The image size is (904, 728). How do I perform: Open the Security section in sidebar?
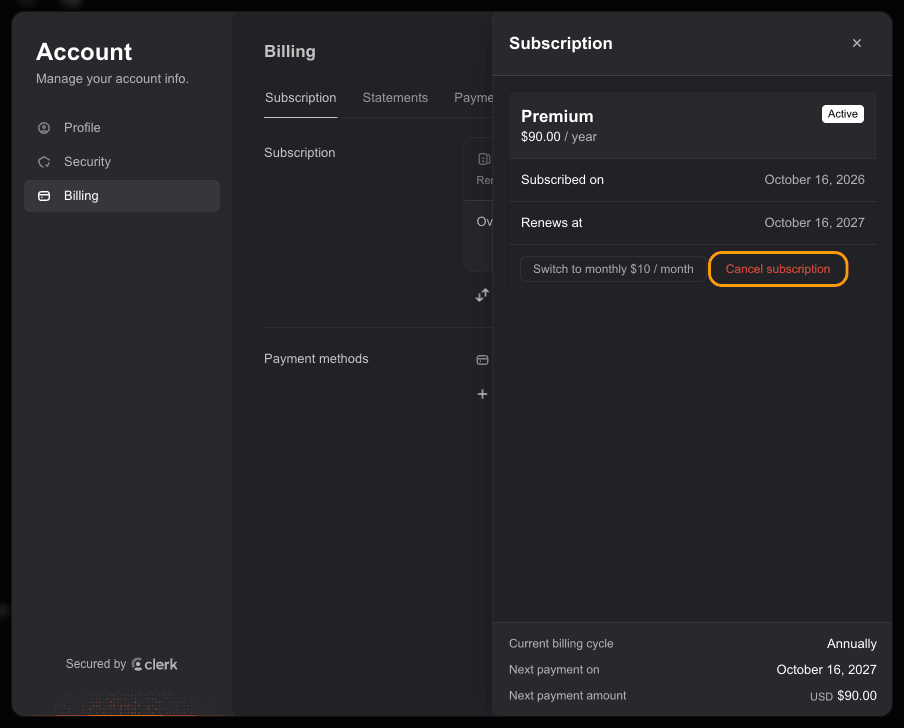pyautogui.click(x=122, y=161)
